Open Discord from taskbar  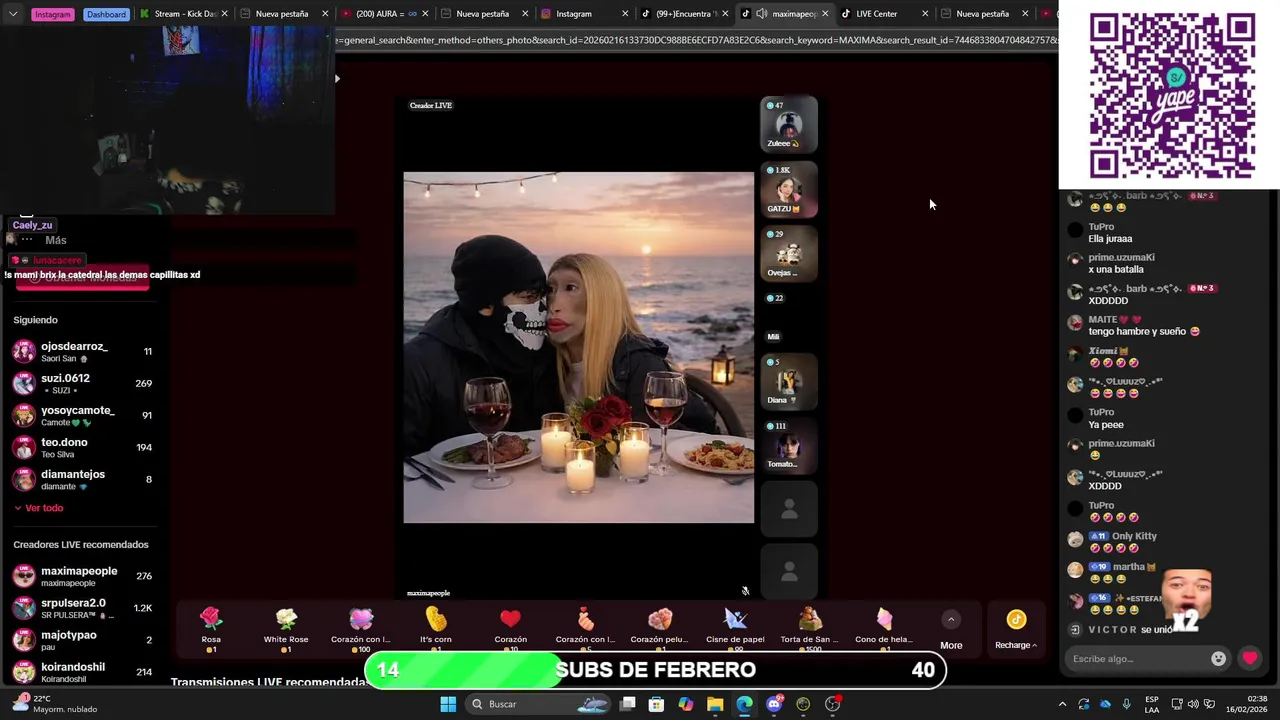[774, 704]
